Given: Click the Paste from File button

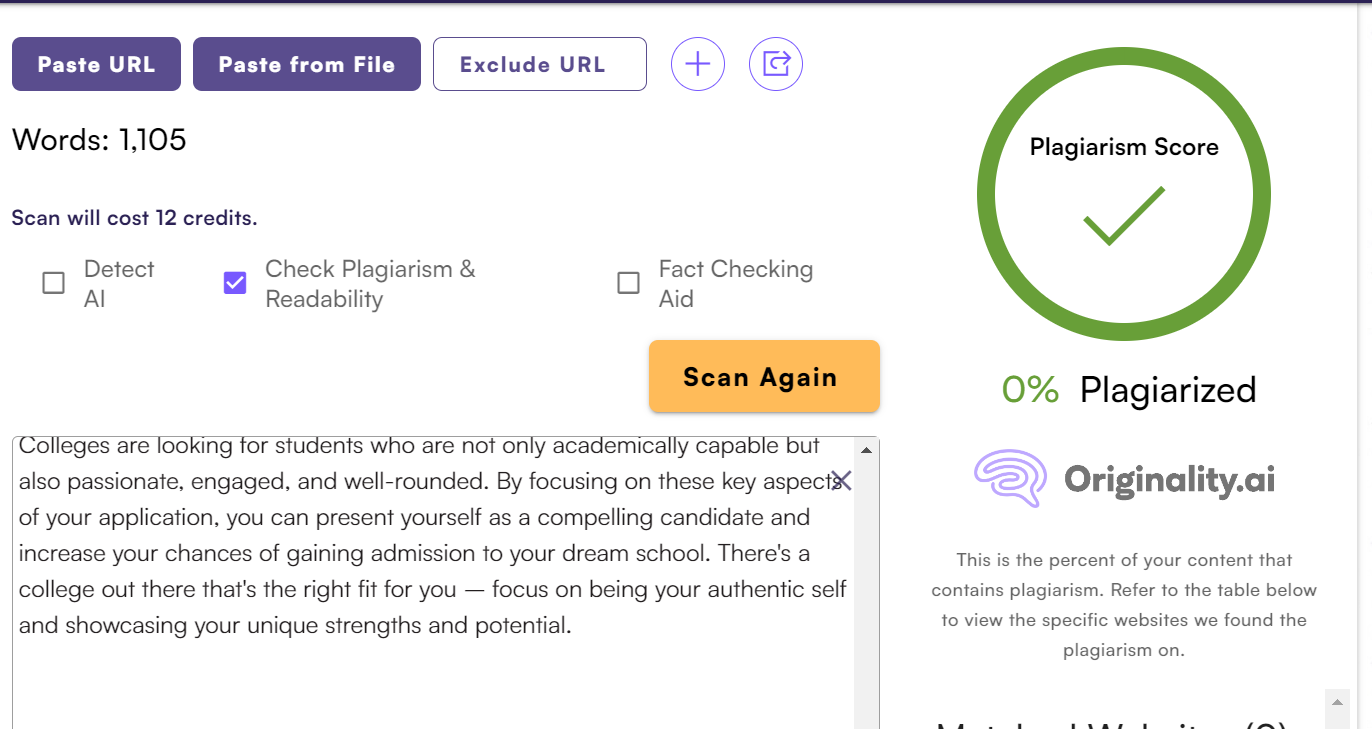Looking at the screenshot, I should click(307, 64).
